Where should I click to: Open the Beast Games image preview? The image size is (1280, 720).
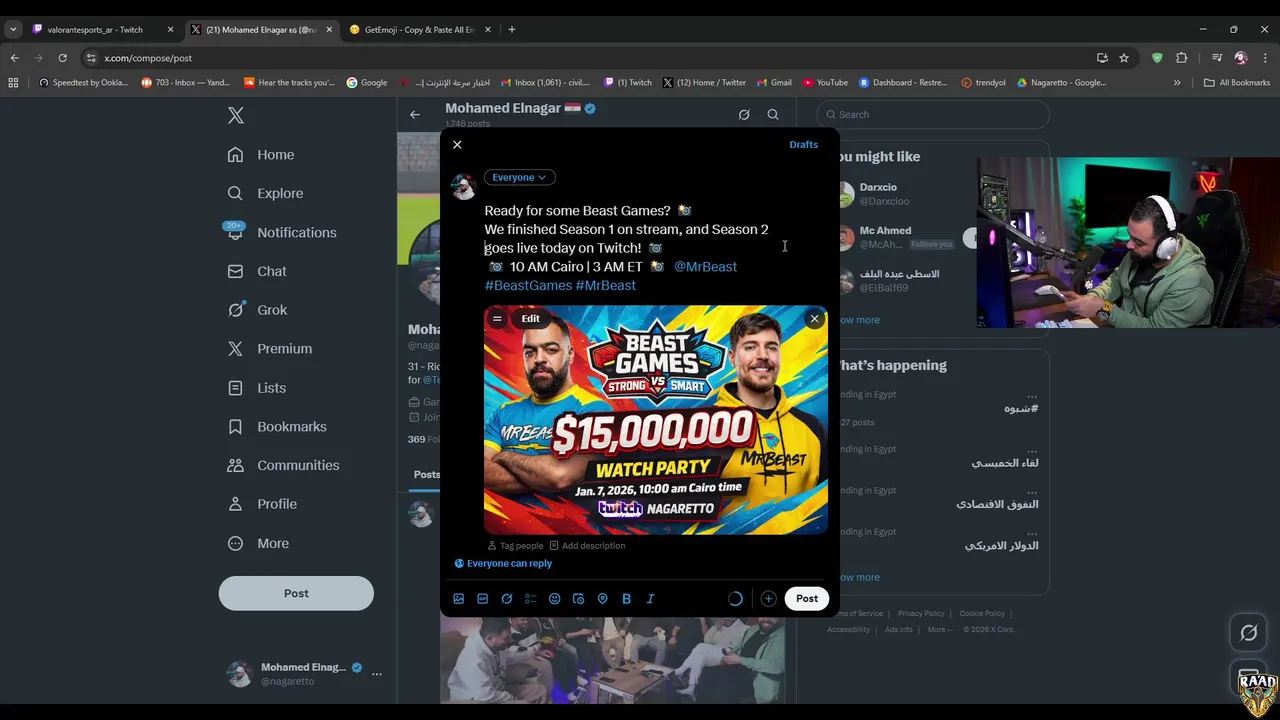656,420
